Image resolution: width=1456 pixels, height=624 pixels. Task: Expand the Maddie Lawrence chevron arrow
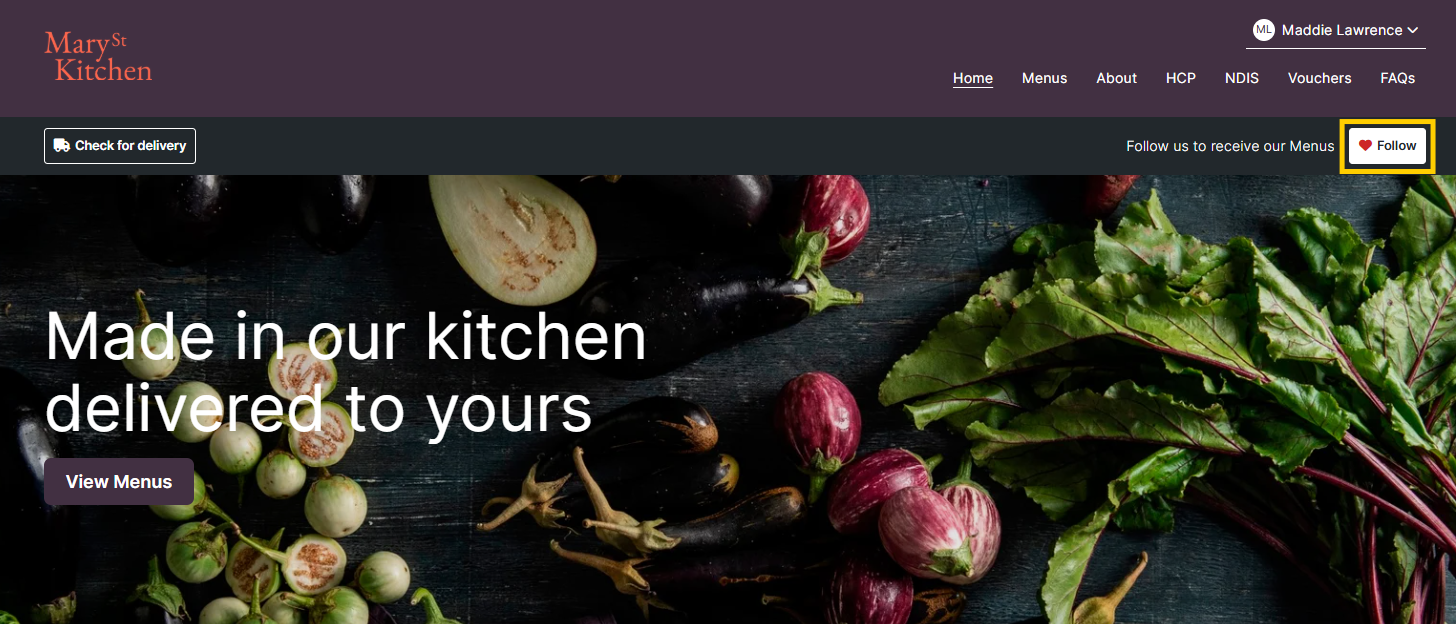tap(1413, 30)
